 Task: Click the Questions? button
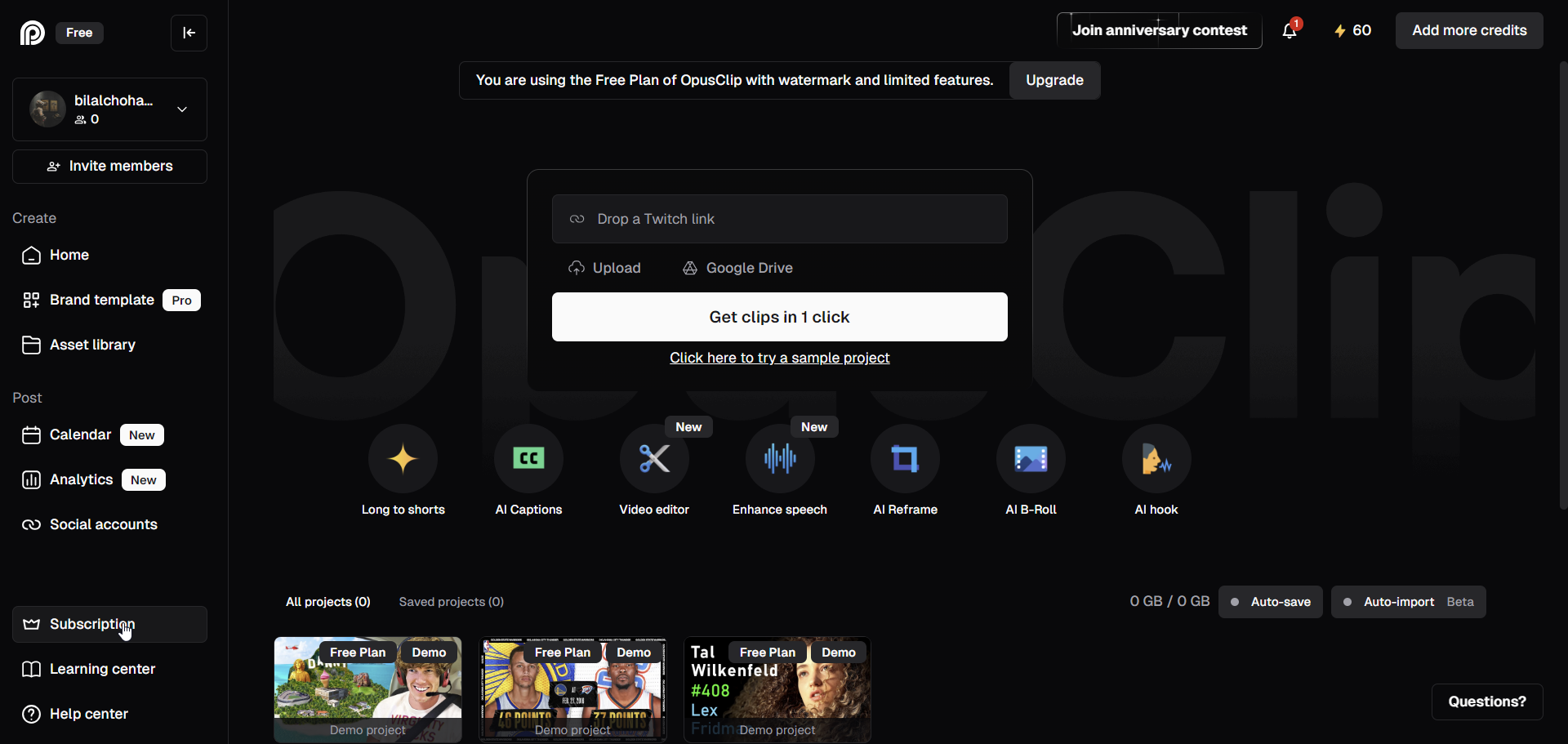tap(1487, 702)
